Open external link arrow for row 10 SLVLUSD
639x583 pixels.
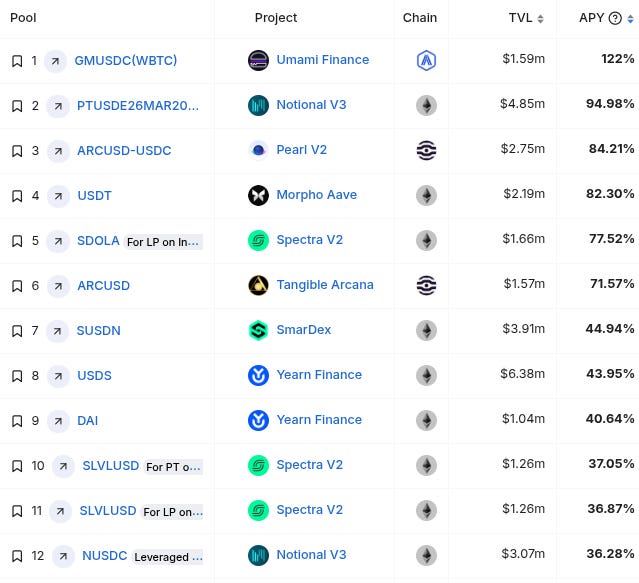[x=63, y=466]
